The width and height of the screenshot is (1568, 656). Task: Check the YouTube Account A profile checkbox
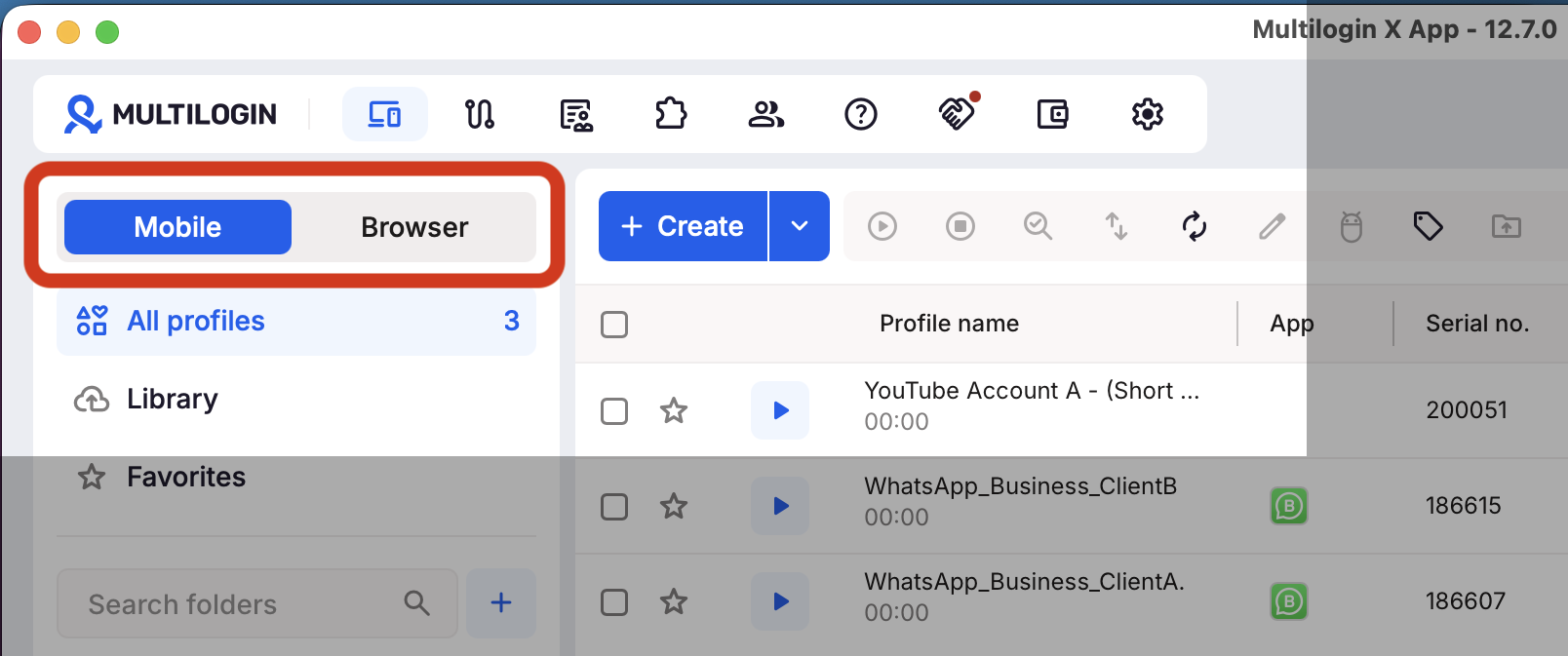click(614, 410)
